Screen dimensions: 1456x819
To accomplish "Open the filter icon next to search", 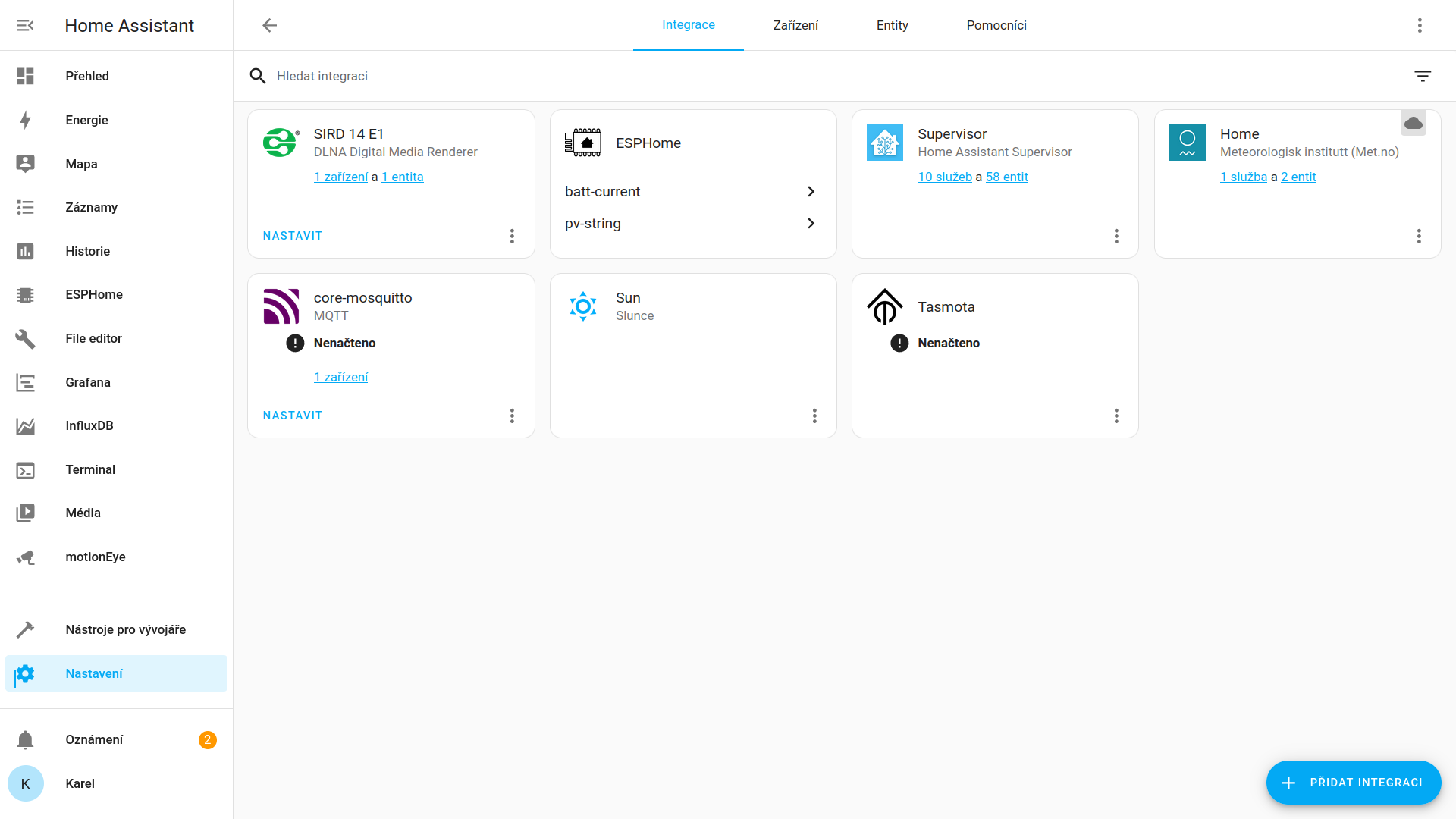I will 1422,76.
